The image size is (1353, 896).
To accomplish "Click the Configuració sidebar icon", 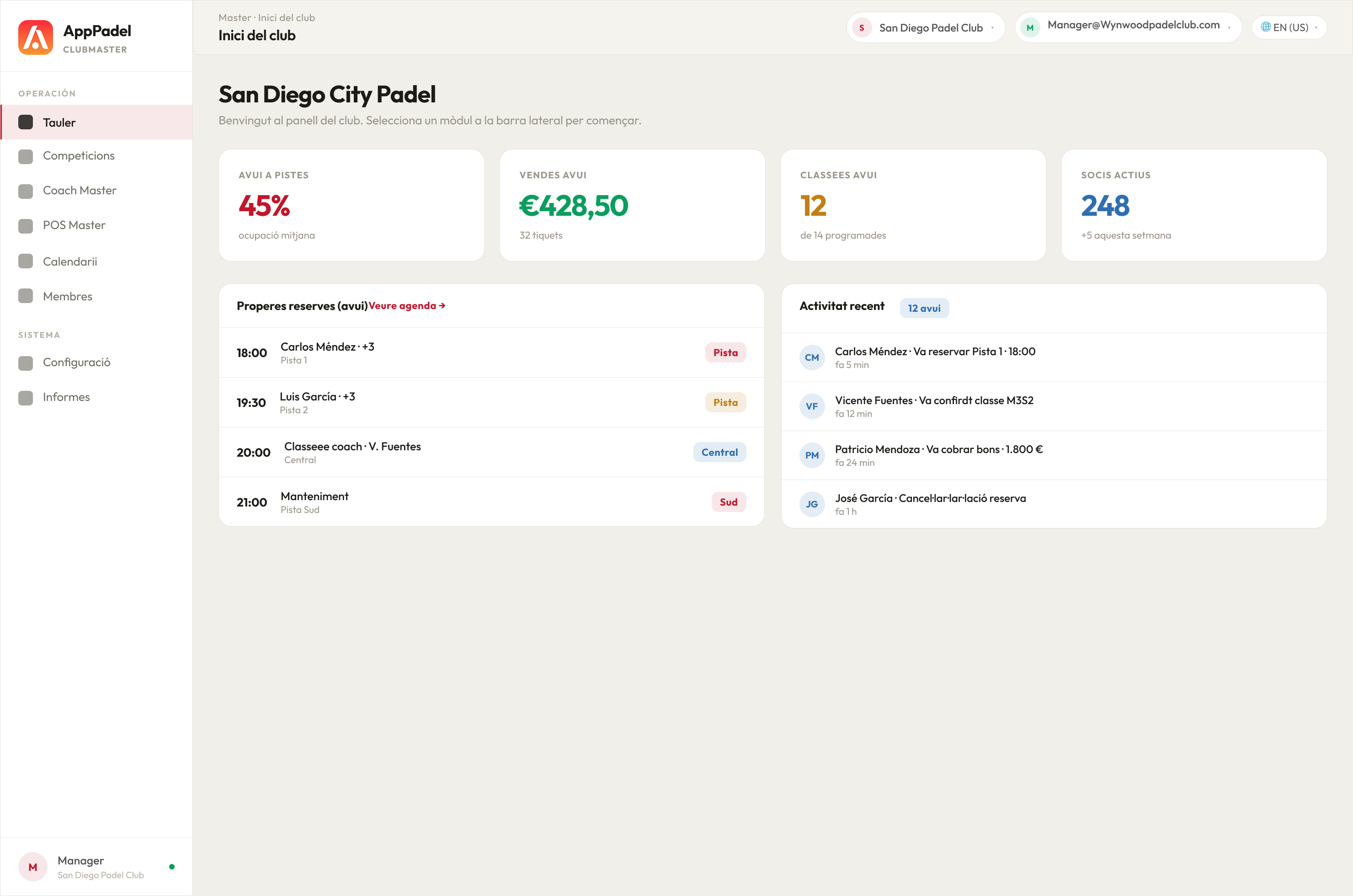I will coord(26,363).
